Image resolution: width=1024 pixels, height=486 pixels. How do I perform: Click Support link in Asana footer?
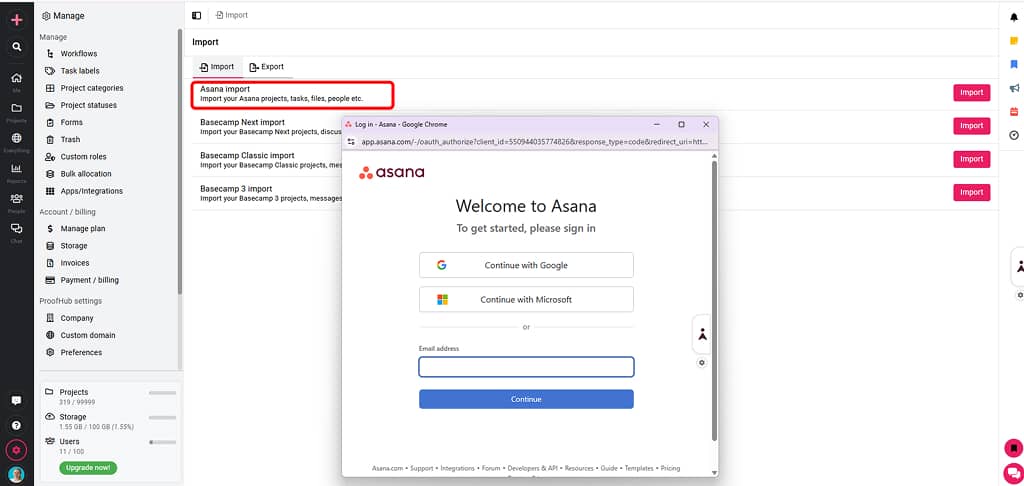pos(422,468)
